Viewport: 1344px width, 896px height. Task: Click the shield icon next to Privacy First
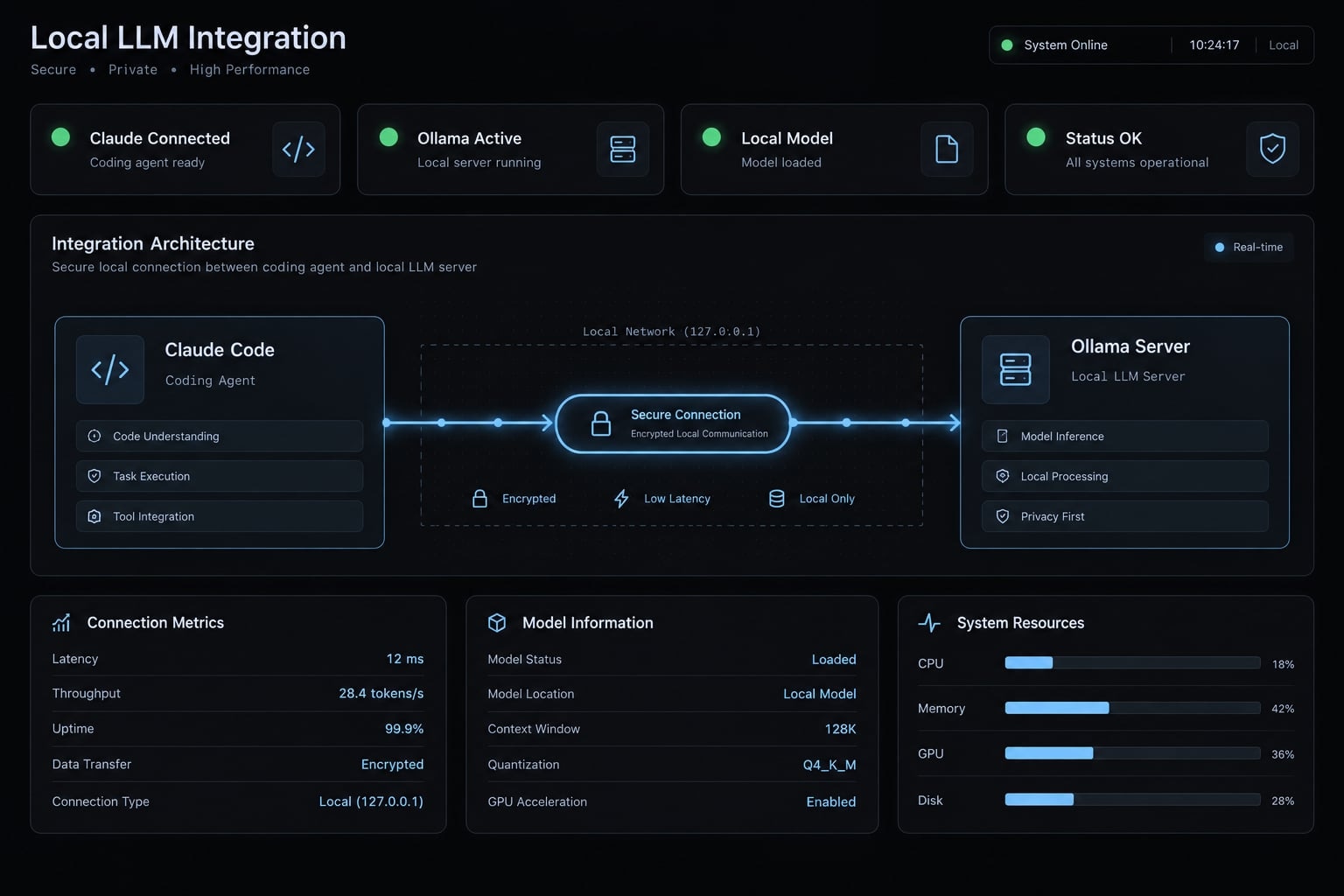[1003, 516]
